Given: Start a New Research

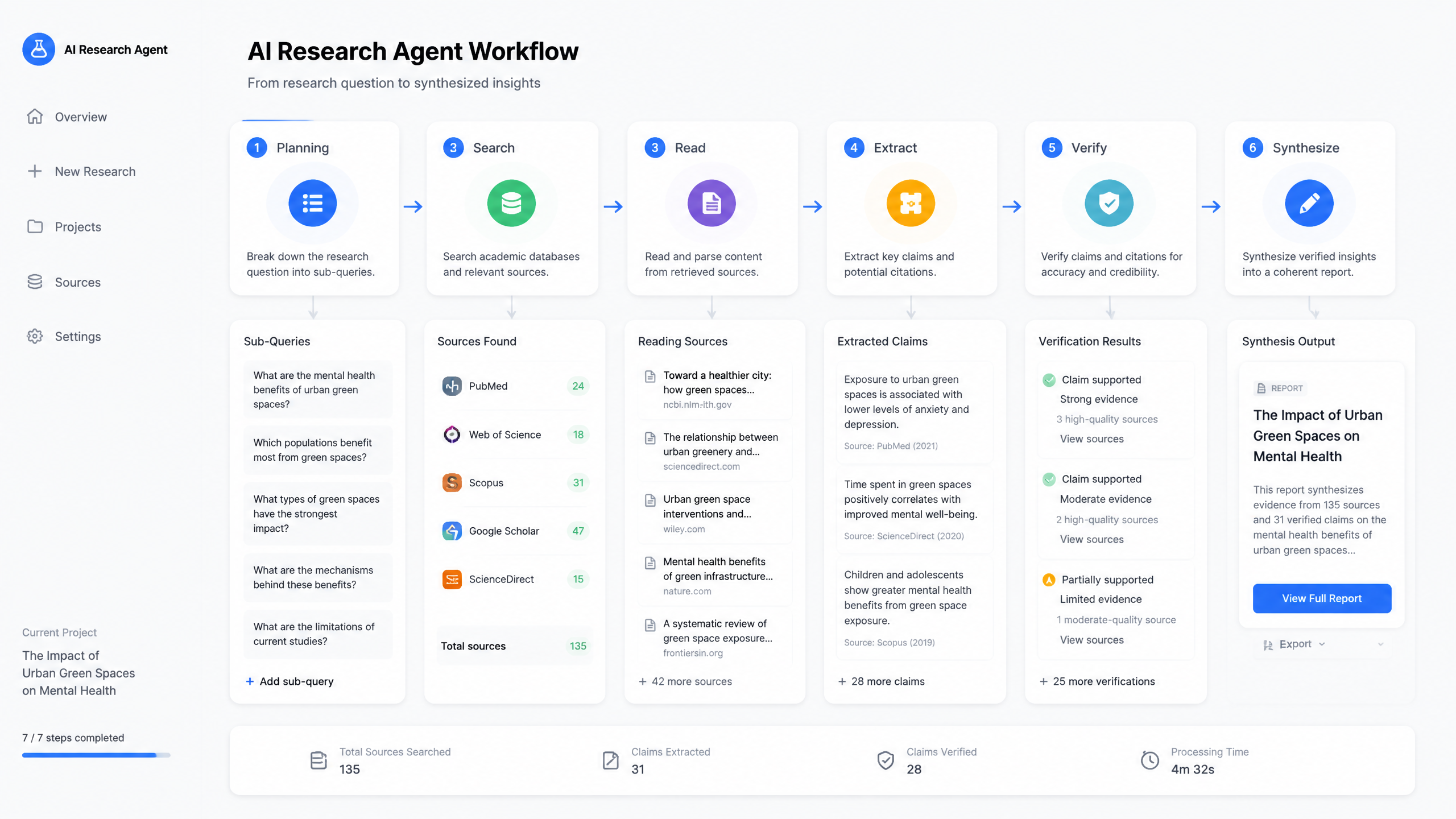Looking at the screenshot, I should [81, 171].
